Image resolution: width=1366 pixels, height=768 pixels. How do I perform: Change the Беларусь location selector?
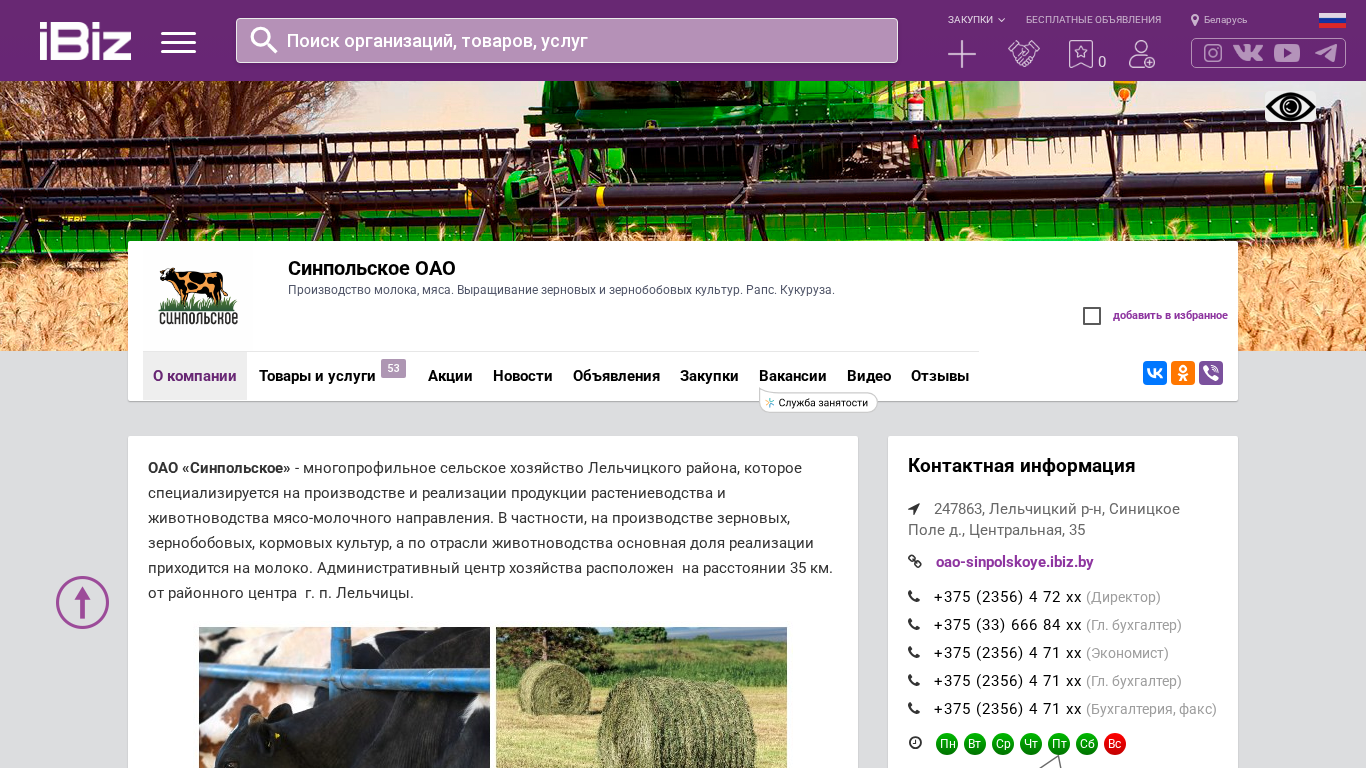(1219, 20)
